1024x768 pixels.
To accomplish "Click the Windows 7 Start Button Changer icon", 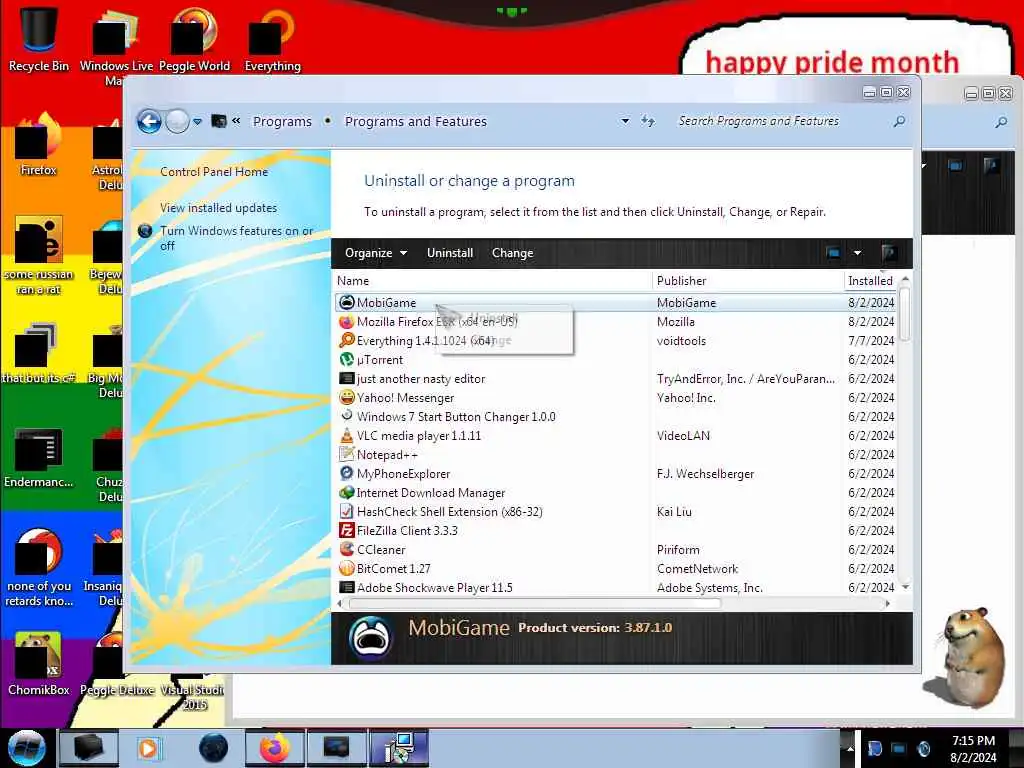I will [347, 415].
